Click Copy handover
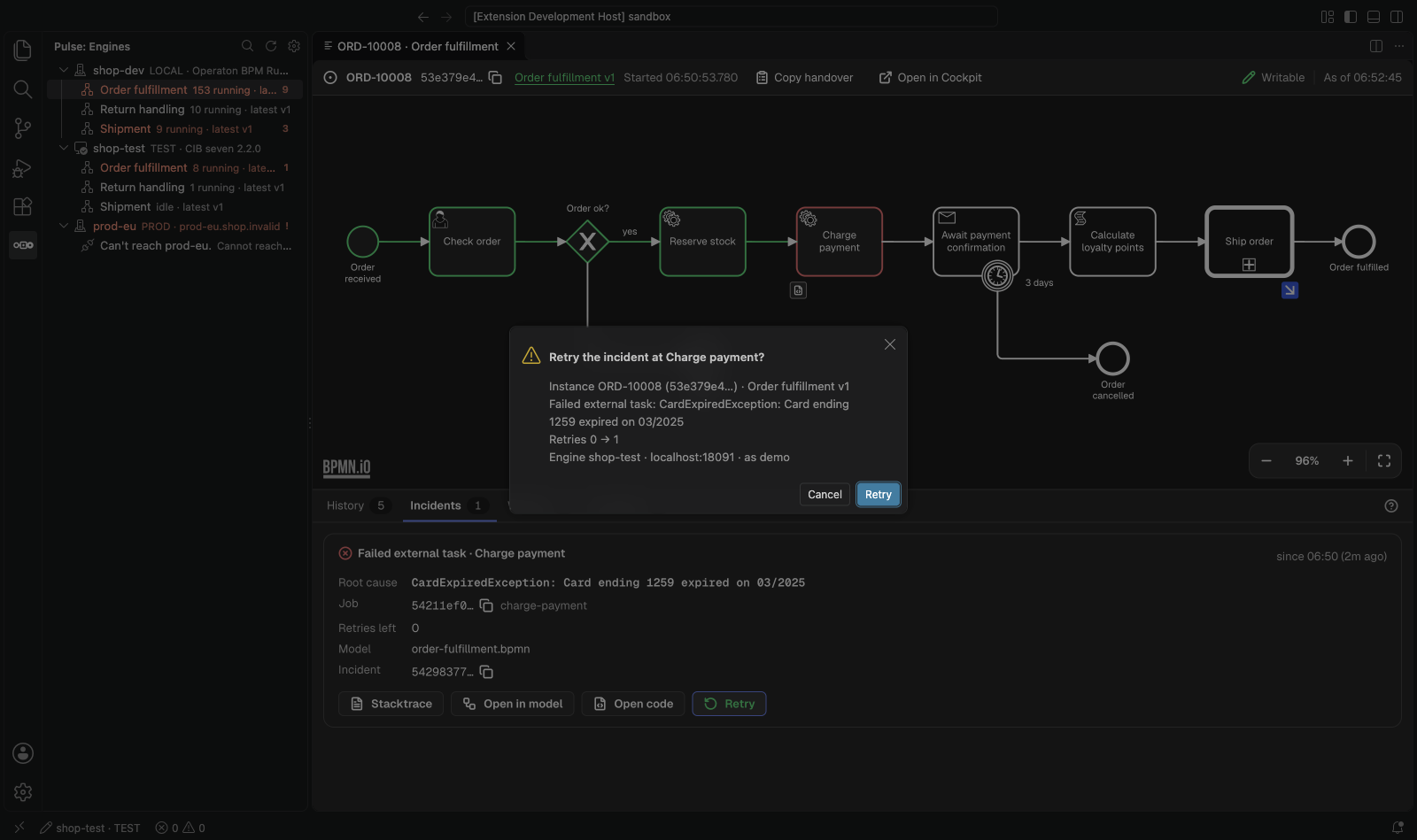The height and width of the screenshot is (840, 1417). coord(804,78)
